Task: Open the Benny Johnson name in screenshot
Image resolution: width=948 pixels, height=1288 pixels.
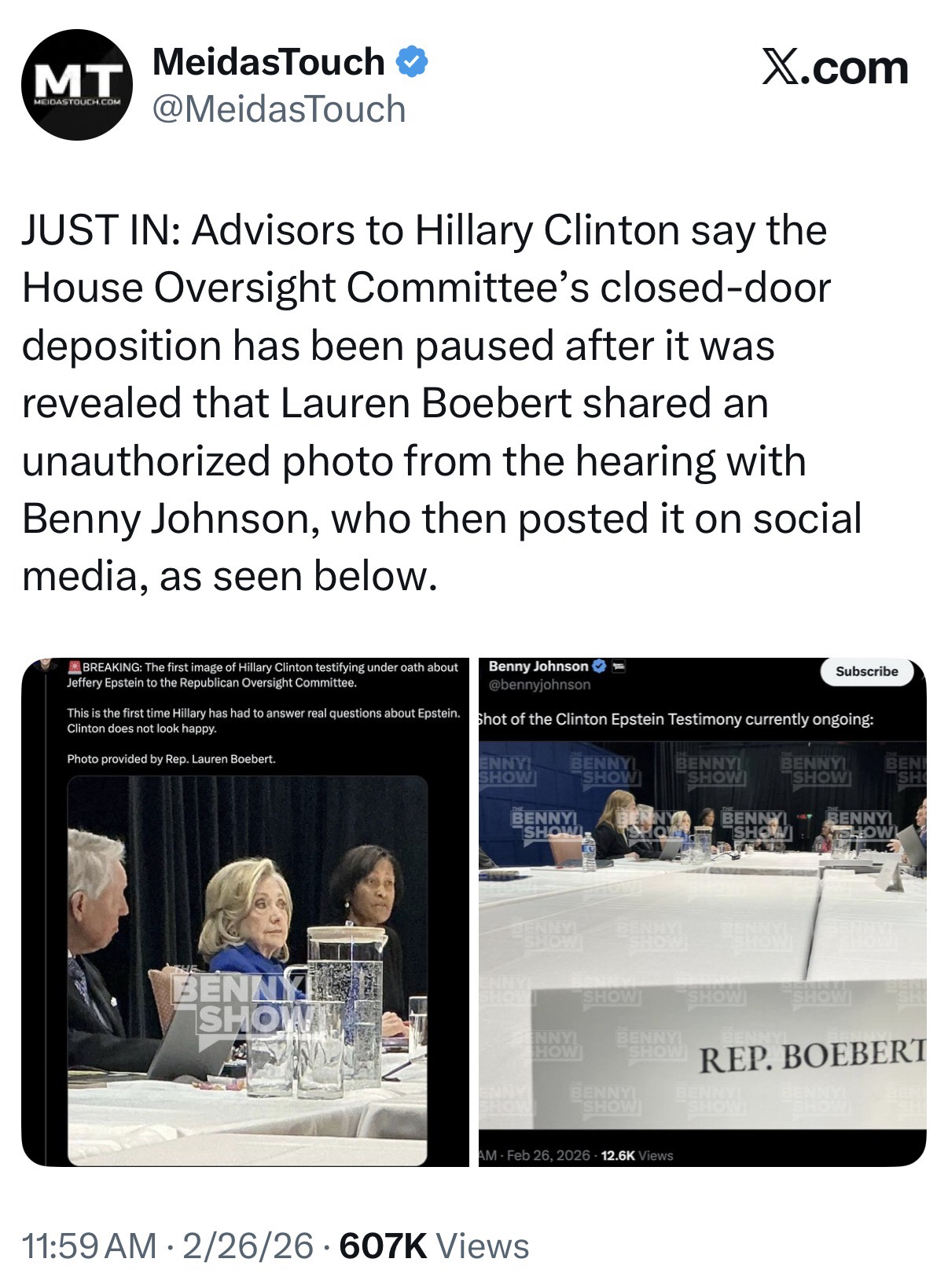Action: 538,666
